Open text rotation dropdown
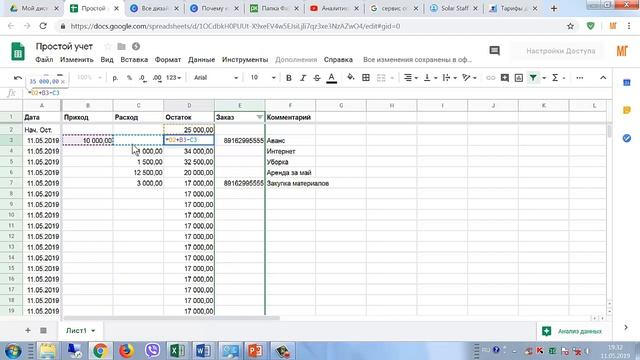This screenshot has width=640, height=360. pos(469,78)
